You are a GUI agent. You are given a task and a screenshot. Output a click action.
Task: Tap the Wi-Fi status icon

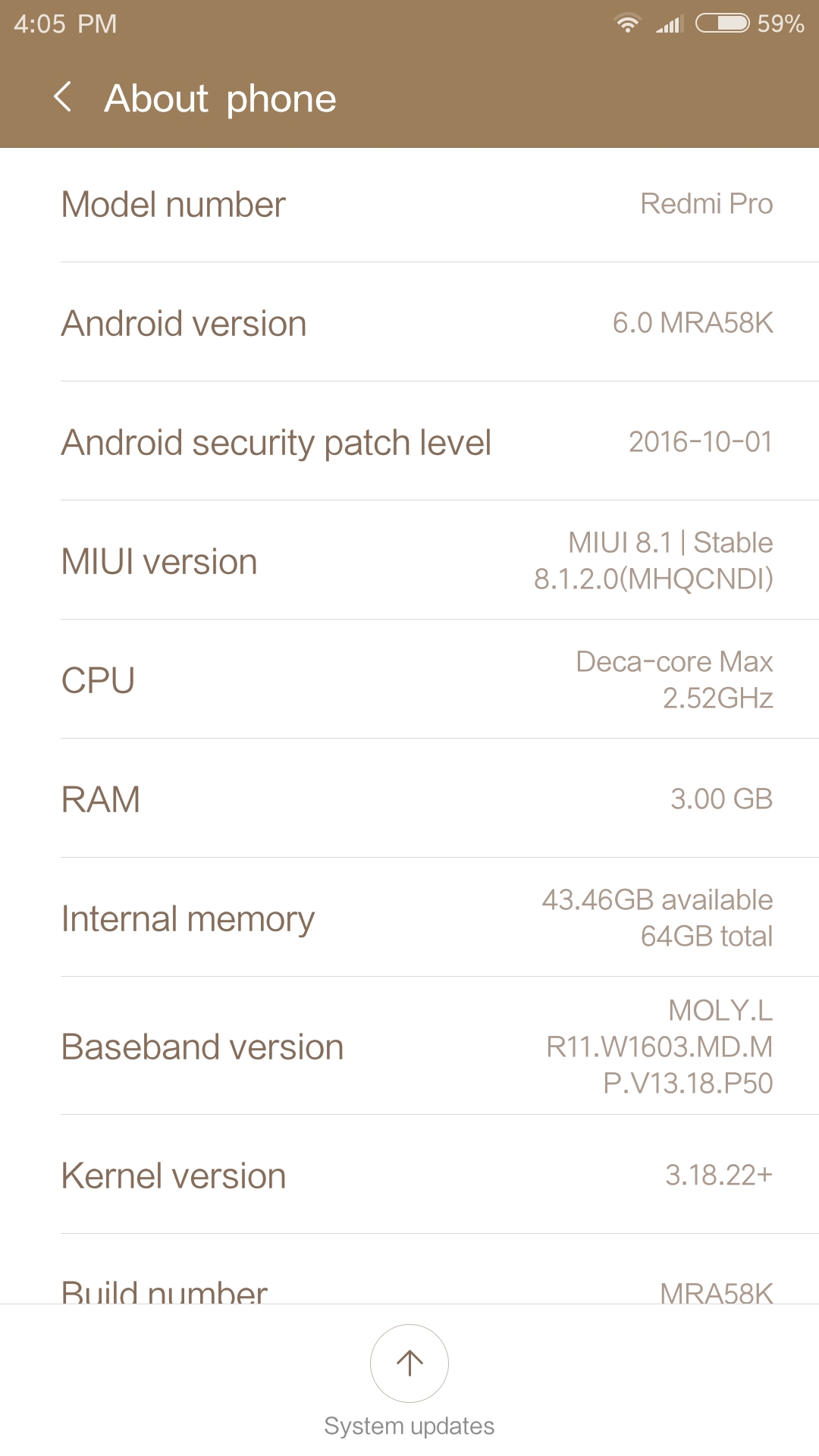pyautogui.click(x=627, y=24)
